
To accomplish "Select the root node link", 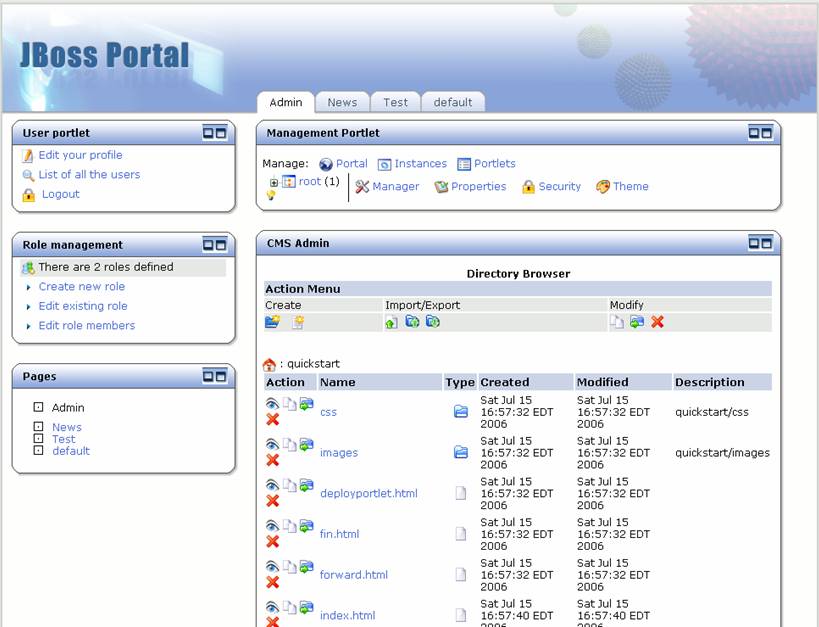I will (x=310, y=181).
